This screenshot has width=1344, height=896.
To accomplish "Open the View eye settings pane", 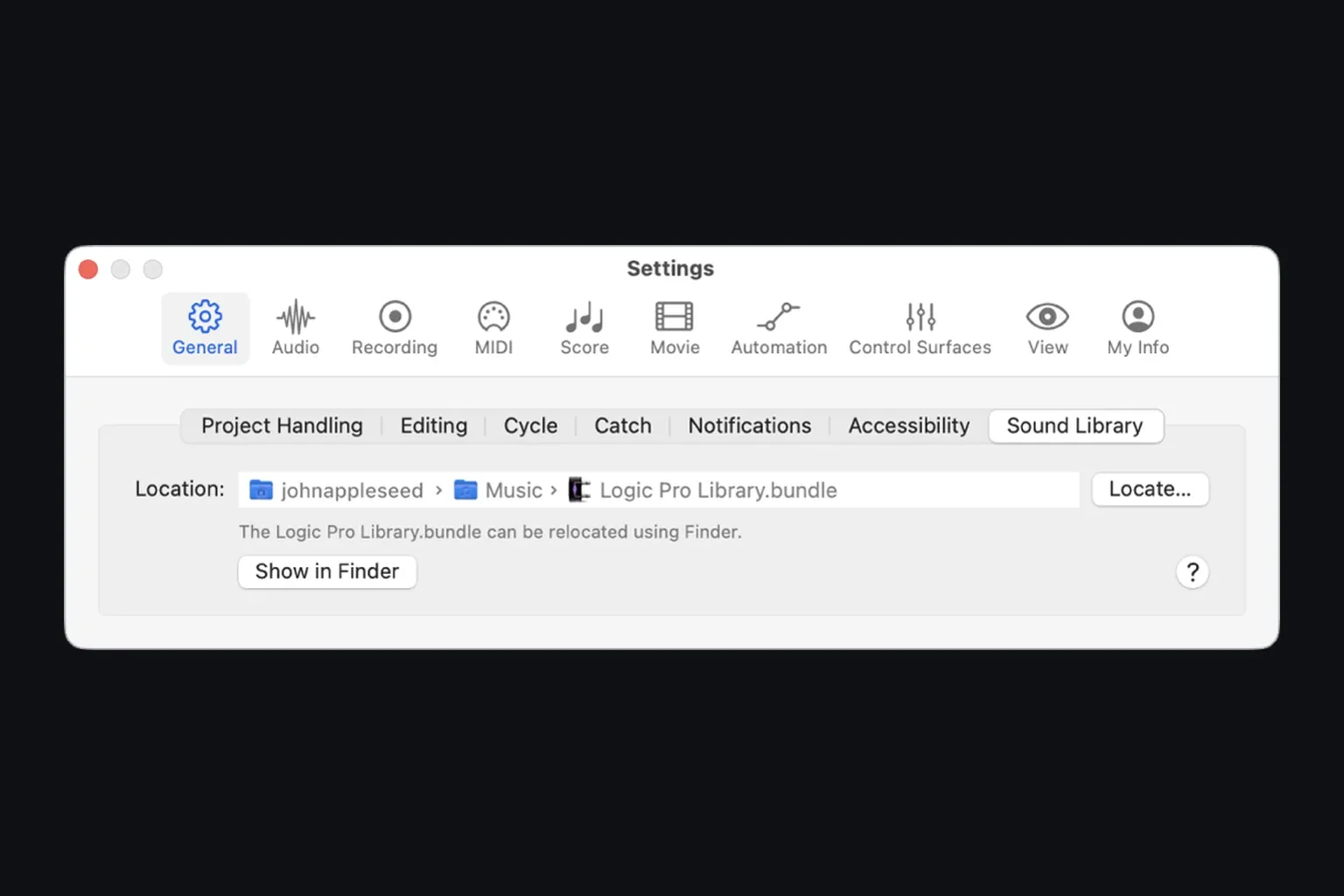I will pos(1047,328).
